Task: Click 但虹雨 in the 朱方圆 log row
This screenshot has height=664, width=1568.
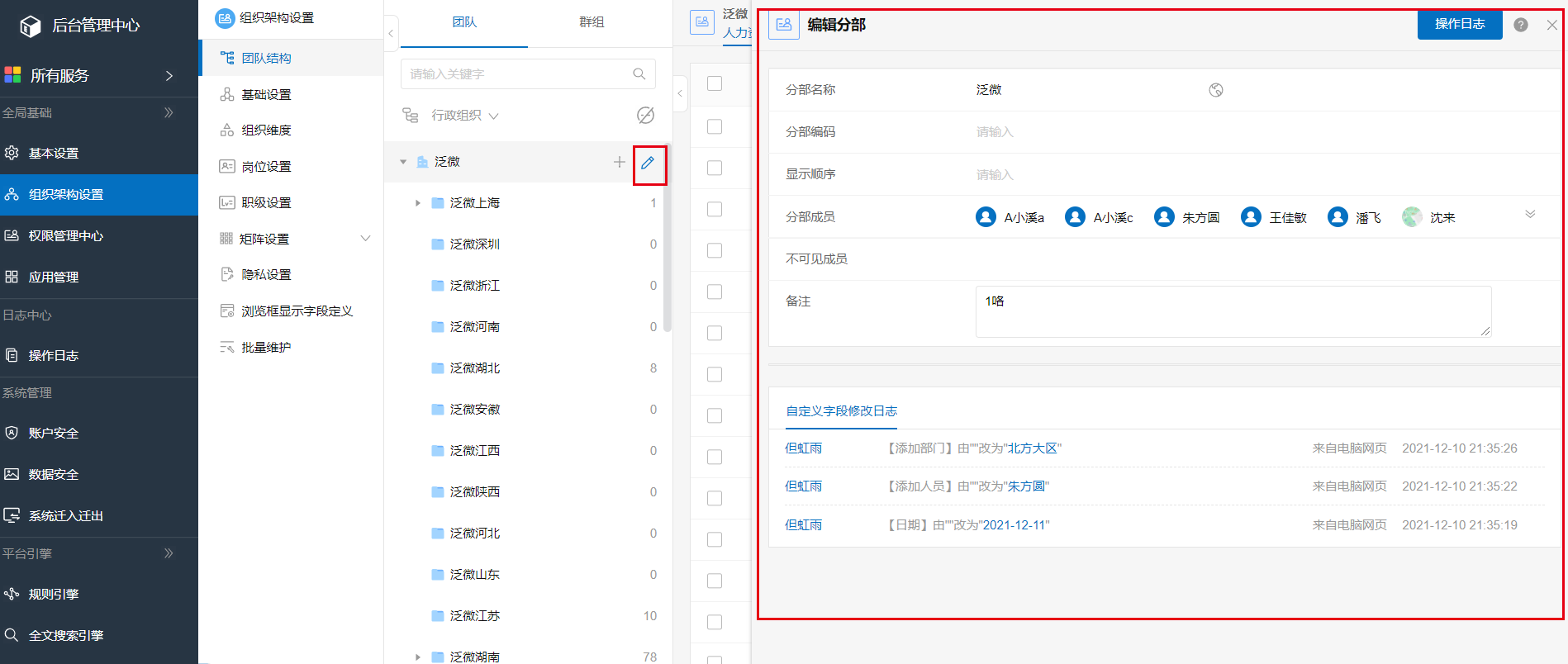Action: pyautogui.click(x=803, y=486)
